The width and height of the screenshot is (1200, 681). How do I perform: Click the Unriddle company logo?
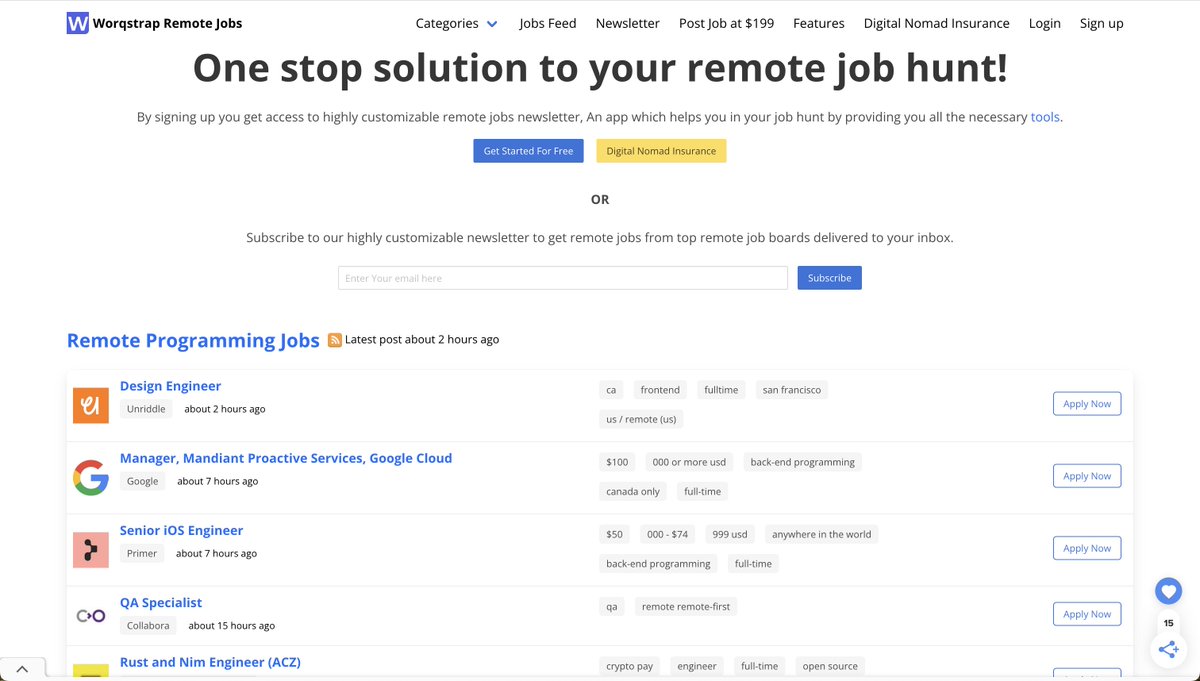91,405
